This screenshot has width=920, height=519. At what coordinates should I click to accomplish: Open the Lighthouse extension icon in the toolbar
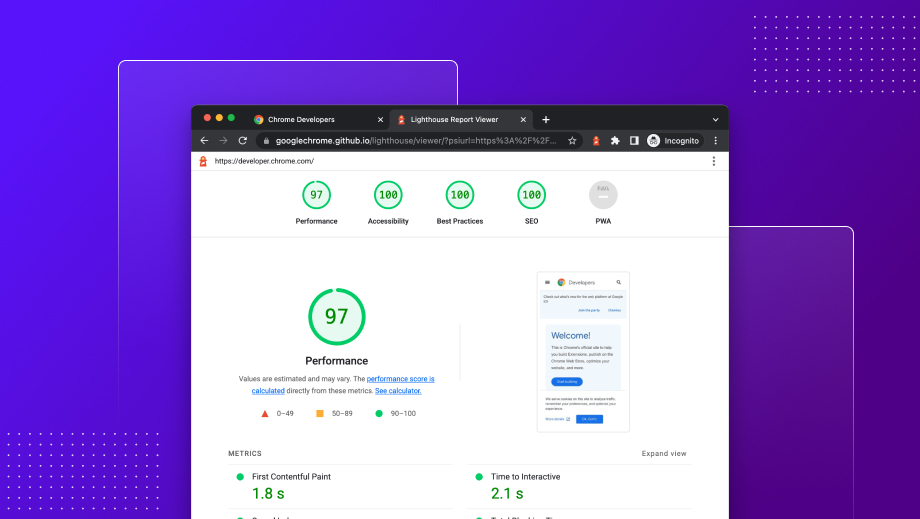pos(596,141)
